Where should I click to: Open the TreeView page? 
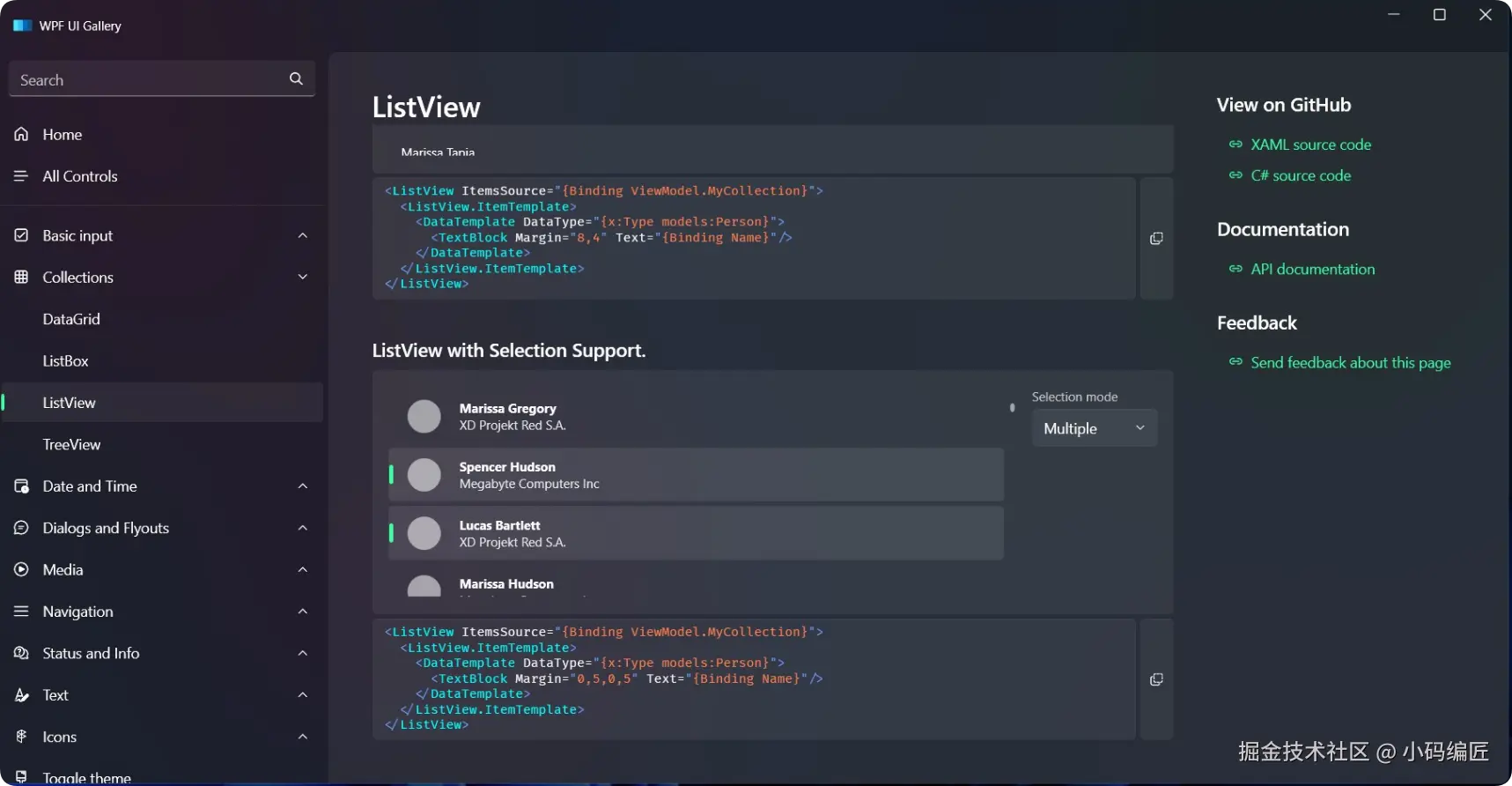pyautogui.click(x=162, y=444)
